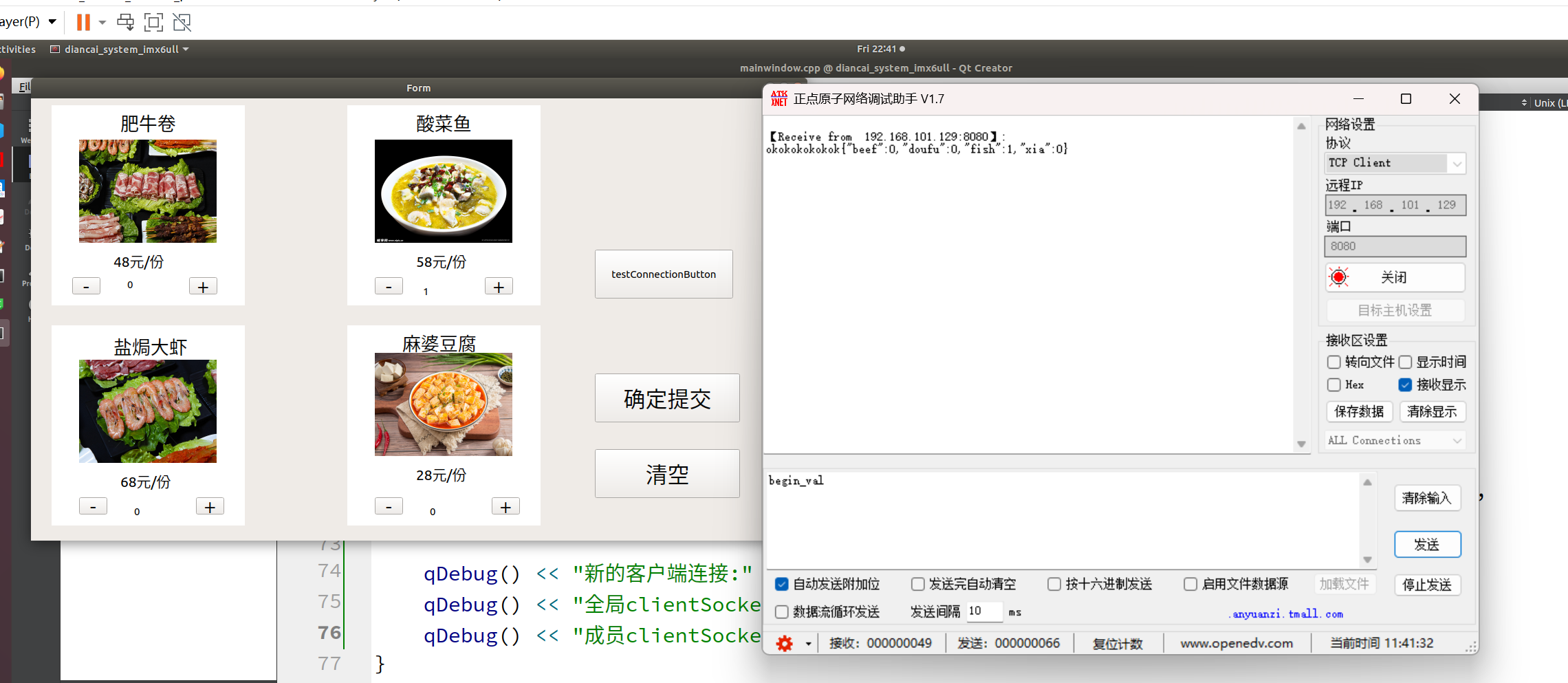Click the send text area containing begin_val
Viewport: 1568px width, 683px height.
[x=1063, y=519]
